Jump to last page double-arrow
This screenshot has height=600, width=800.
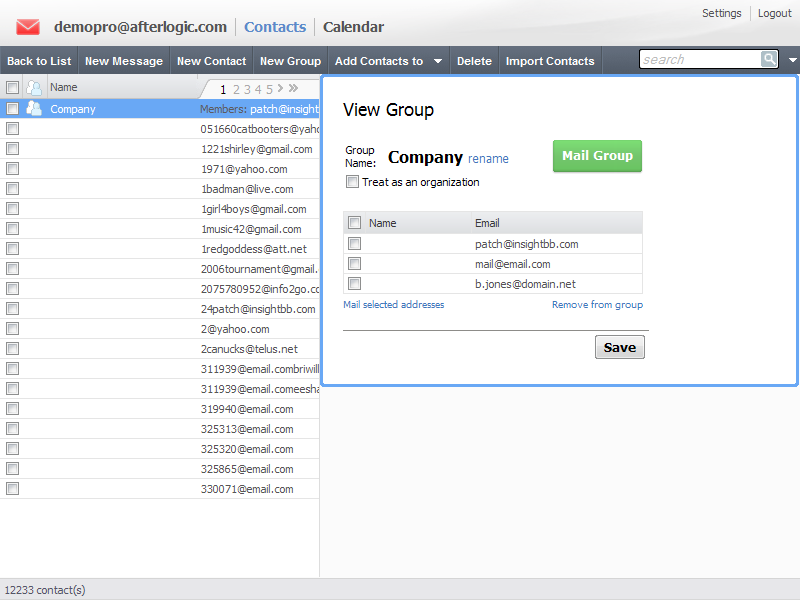click(293, 89)
